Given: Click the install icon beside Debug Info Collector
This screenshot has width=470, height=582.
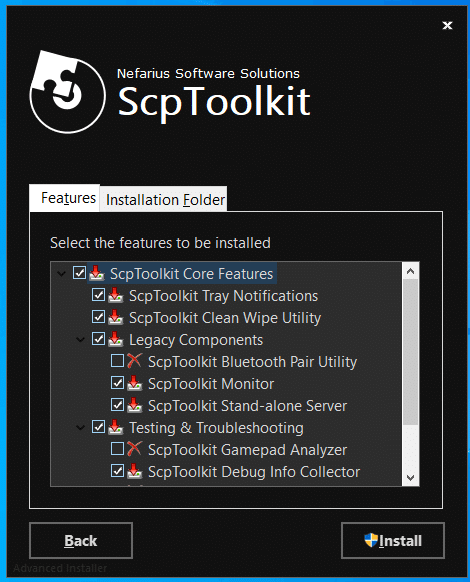Looking at the screenshot, I should (x=134, y=471).
